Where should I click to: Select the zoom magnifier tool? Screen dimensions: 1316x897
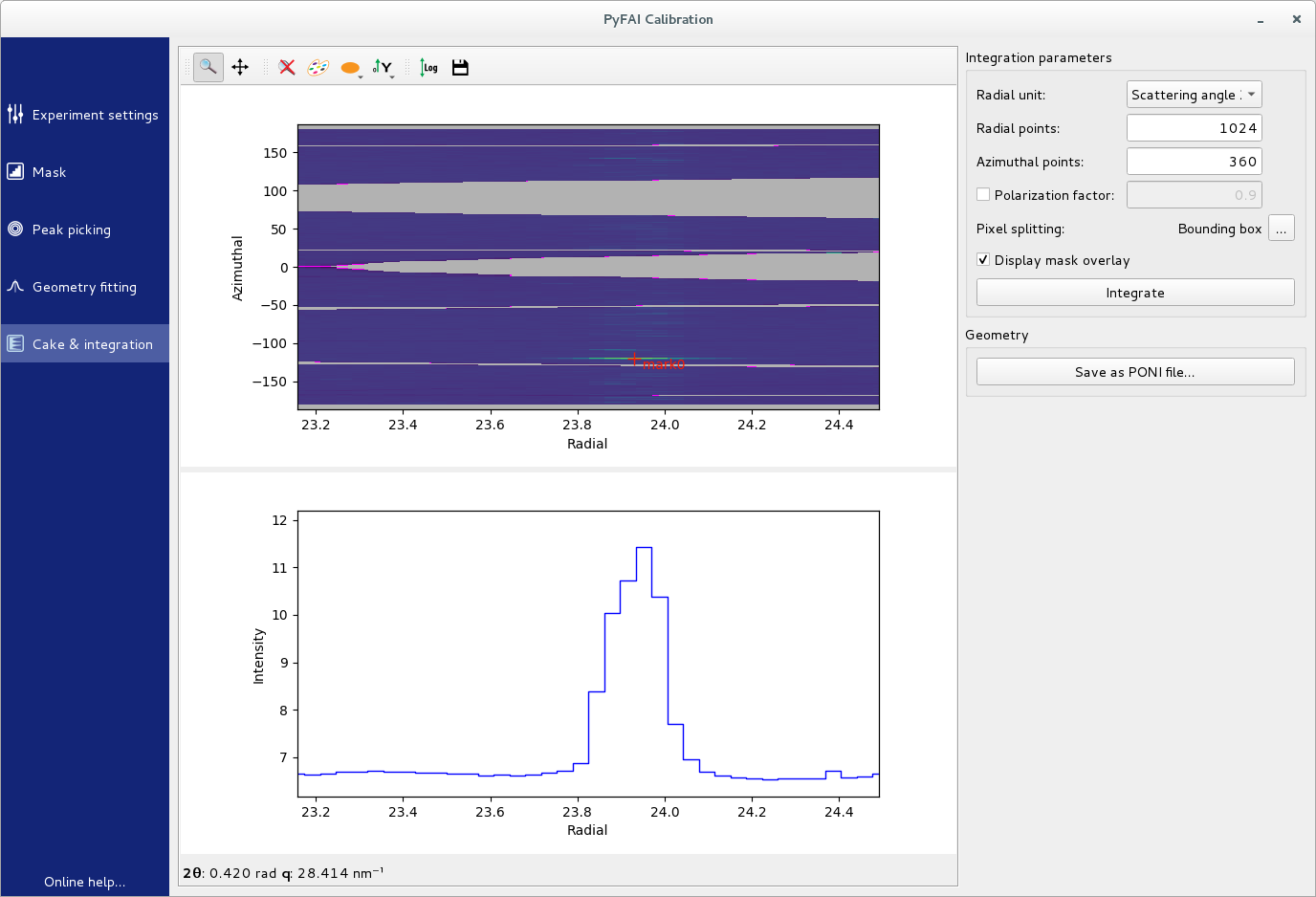coord(208,67)
